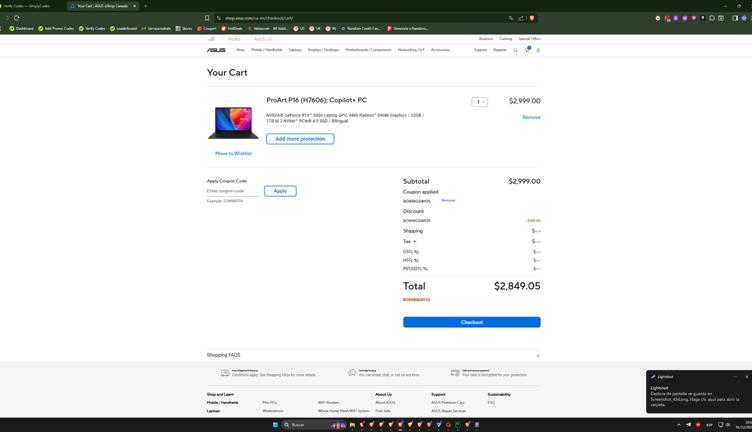
Task: Open the quantity dropdown for ProArt P16
Action: [x=480, y=102]
